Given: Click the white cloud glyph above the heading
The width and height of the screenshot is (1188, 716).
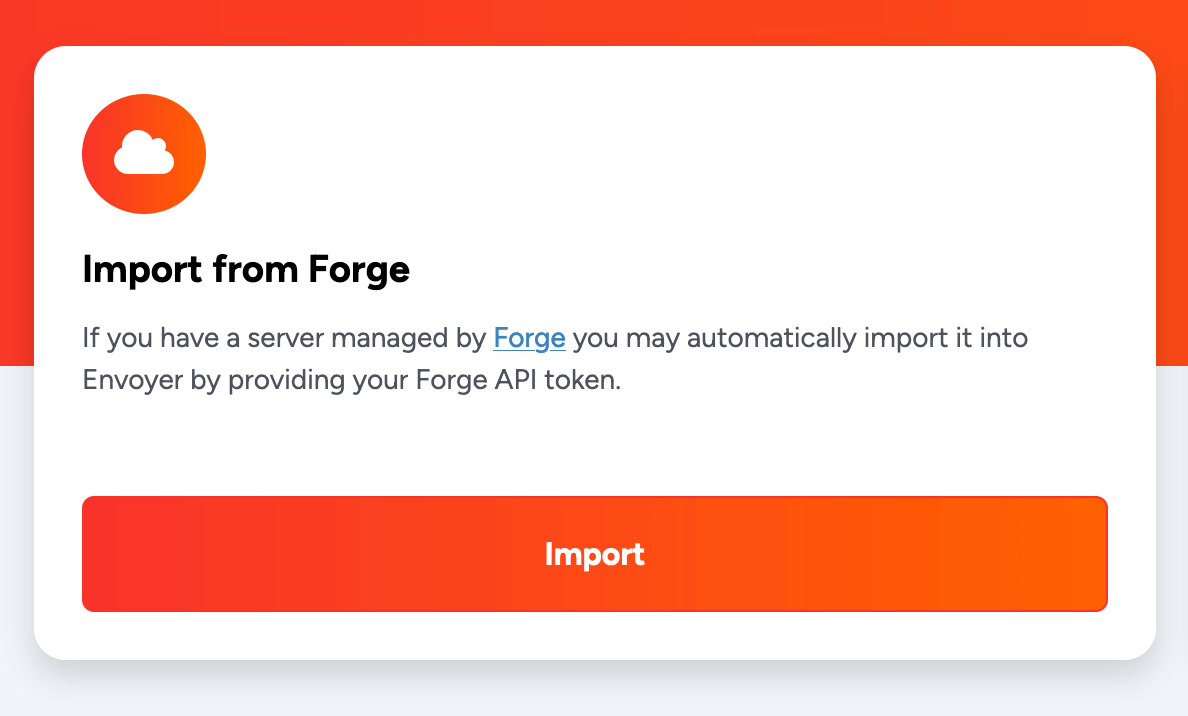Looking at the screenshot, I should tap(144, 153).
